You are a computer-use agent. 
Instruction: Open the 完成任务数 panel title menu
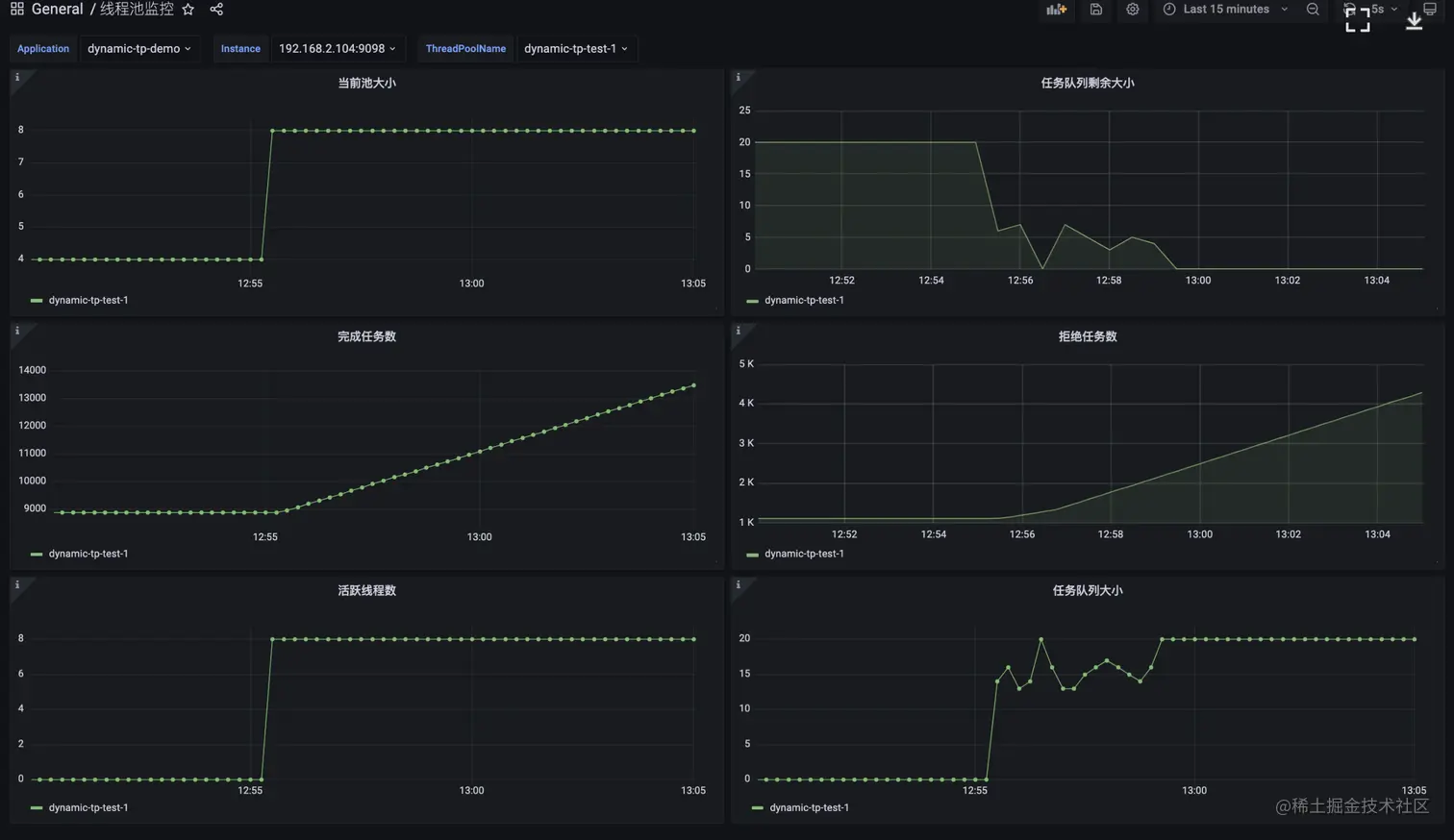pos(366,336)
